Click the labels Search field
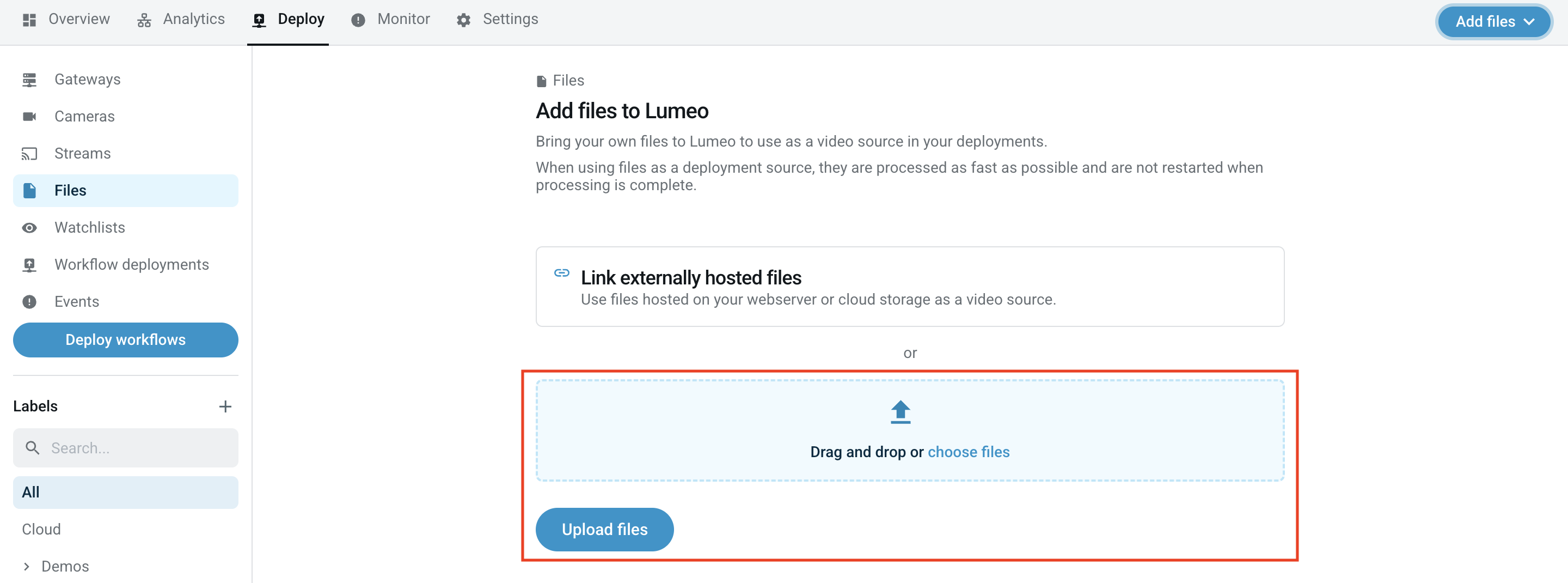 click(125, 448)
